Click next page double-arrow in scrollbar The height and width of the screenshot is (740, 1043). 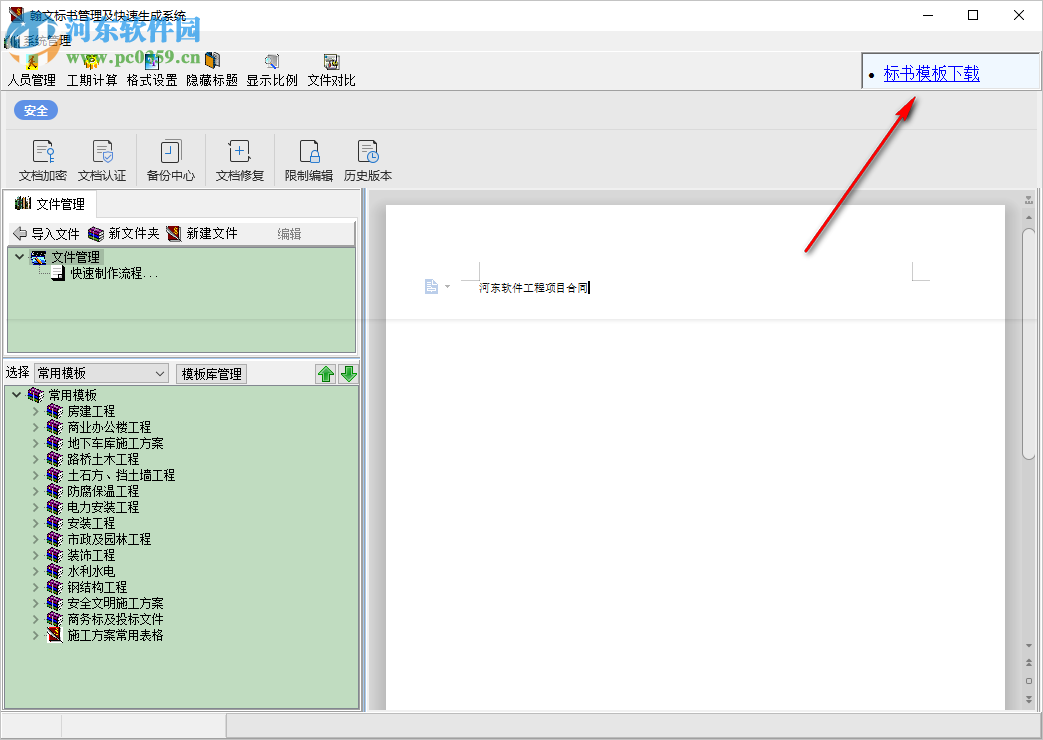tap(1028, 699)
